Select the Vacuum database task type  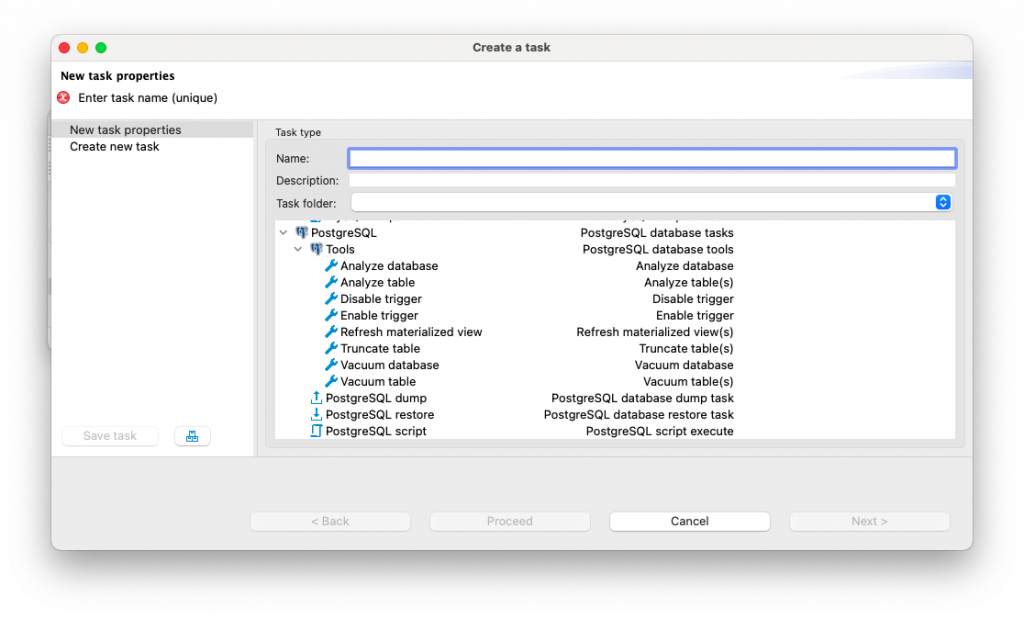[389, 365]
